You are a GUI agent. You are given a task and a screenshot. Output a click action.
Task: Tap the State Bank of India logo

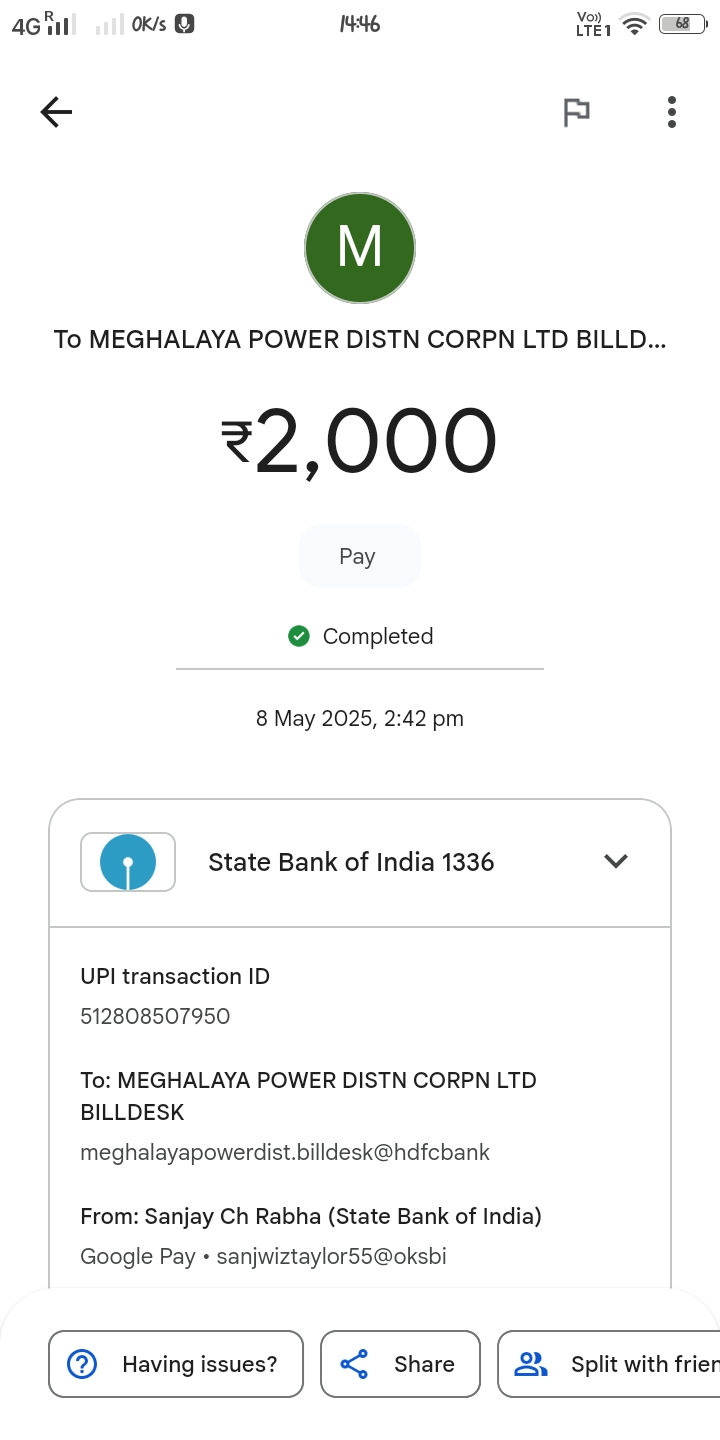tap(128, 862)
